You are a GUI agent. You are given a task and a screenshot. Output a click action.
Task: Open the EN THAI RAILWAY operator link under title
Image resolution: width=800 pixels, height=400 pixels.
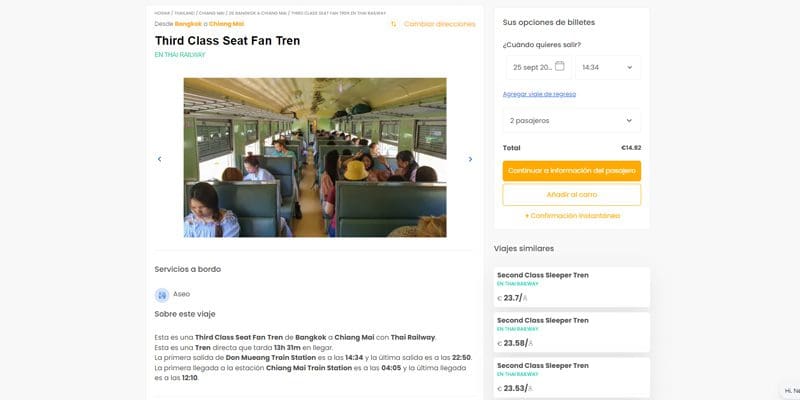pos(180,55)
